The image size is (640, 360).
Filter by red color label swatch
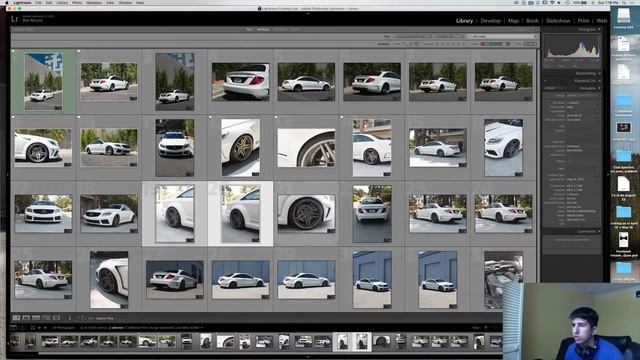483,44
